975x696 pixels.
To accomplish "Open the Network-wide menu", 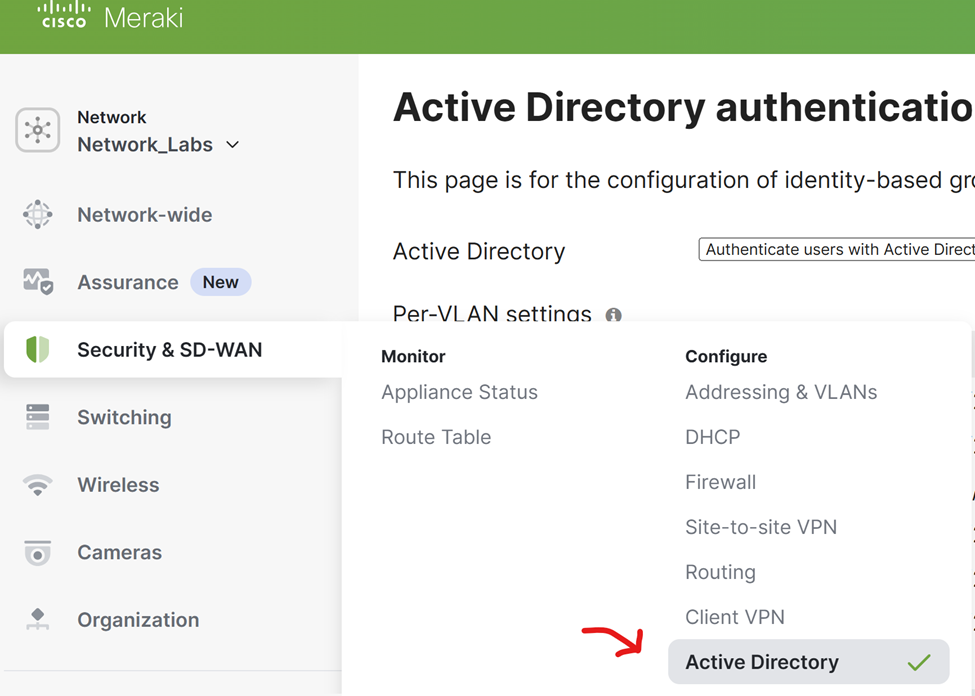I will (x=144, y=215).
